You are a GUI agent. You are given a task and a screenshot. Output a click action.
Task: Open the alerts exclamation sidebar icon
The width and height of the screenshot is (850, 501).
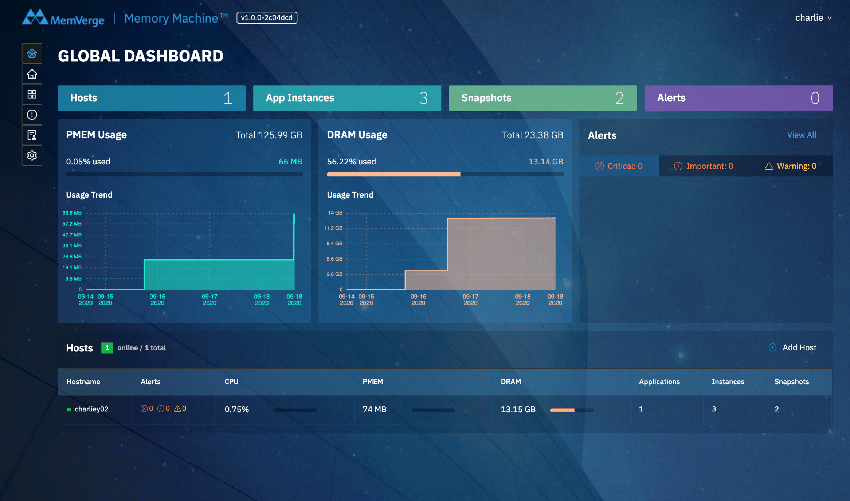click(32, 114)
